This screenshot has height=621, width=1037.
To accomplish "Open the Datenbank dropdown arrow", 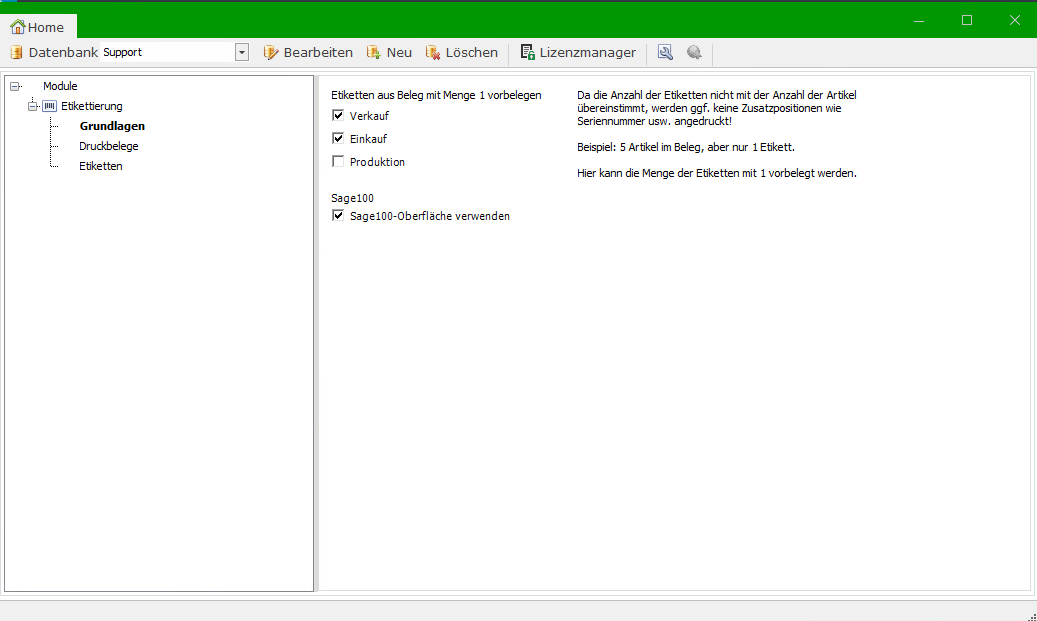I will (242, 53).
